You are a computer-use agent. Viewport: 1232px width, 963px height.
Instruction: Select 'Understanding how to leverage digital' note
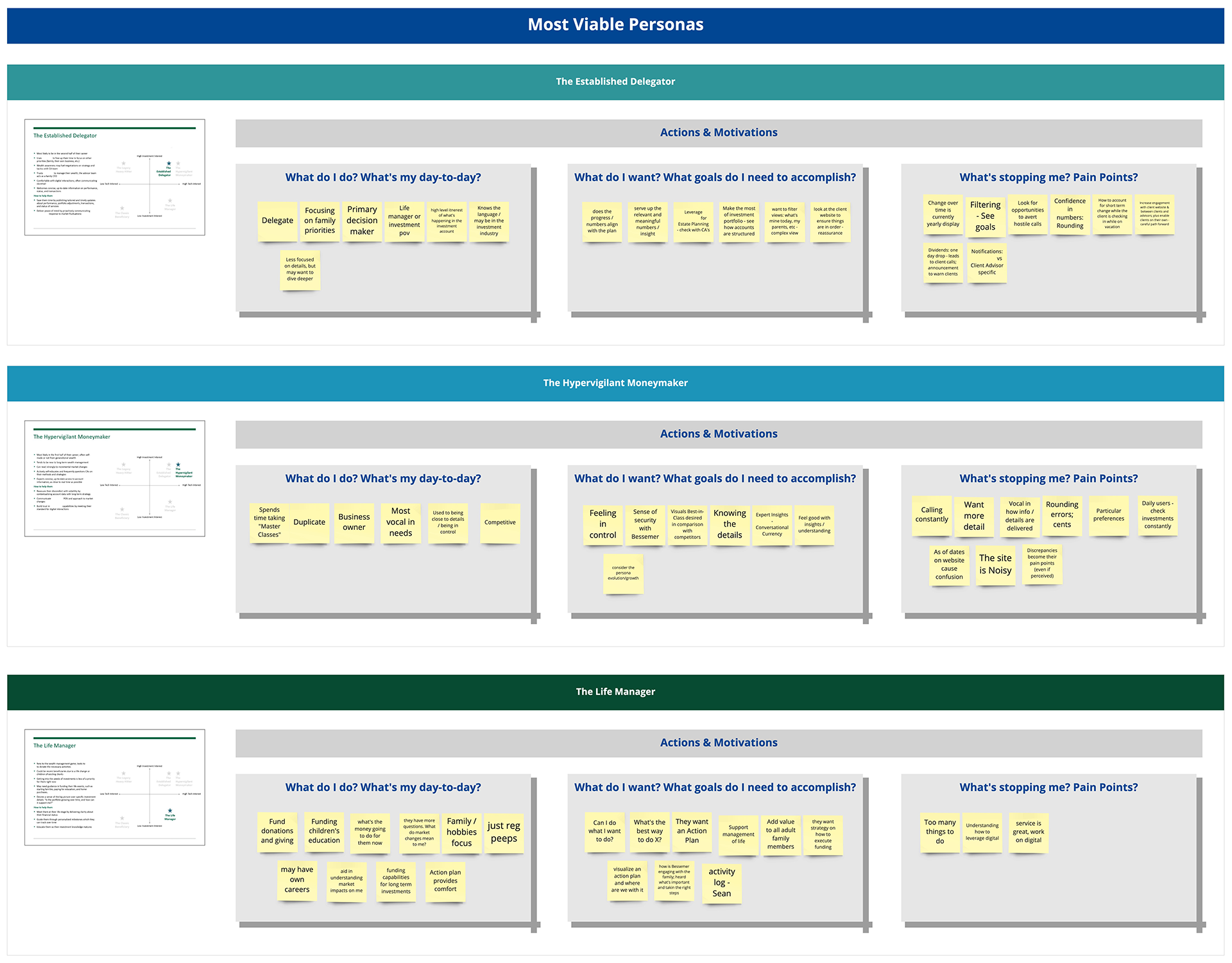(982, 833)
